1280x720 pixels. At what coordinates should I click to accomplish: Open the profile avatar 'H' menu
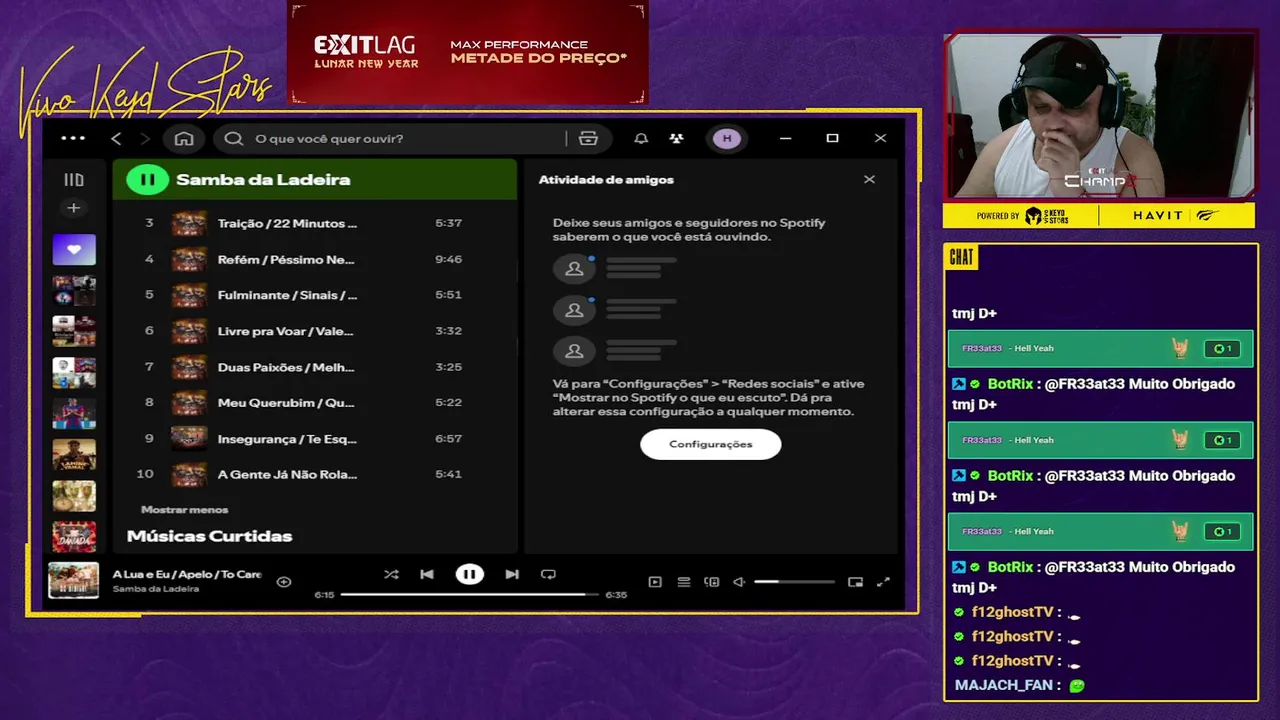coord(727,138)
